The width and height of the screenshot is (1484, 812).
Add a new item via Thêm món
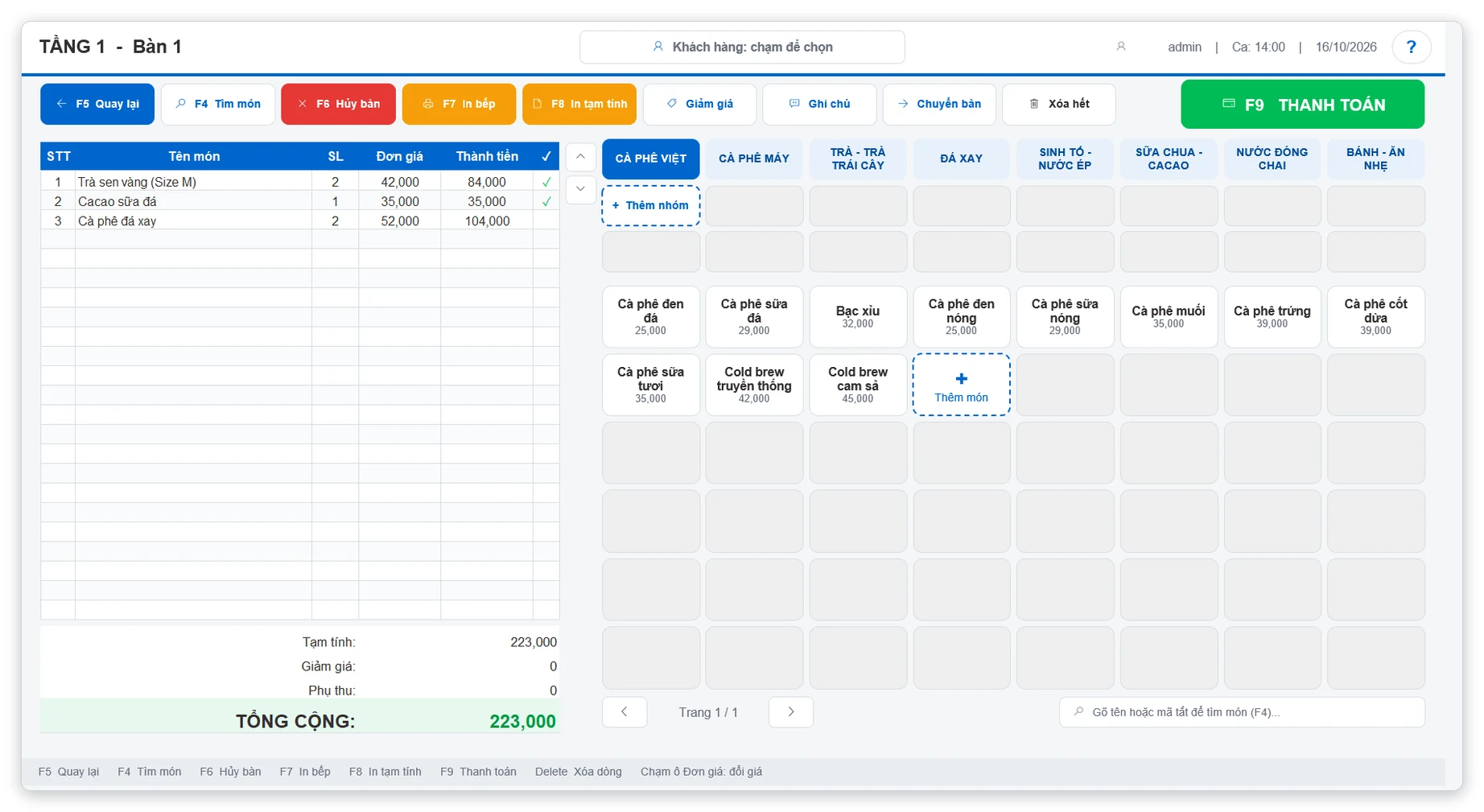point(961,385)
